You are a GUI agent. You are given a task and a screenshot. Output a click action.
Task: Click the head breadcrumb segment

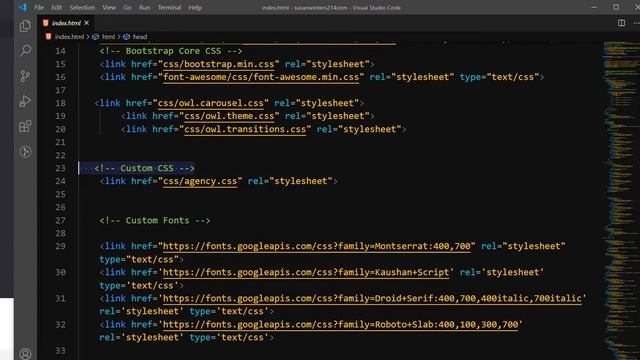coord(140,37)
